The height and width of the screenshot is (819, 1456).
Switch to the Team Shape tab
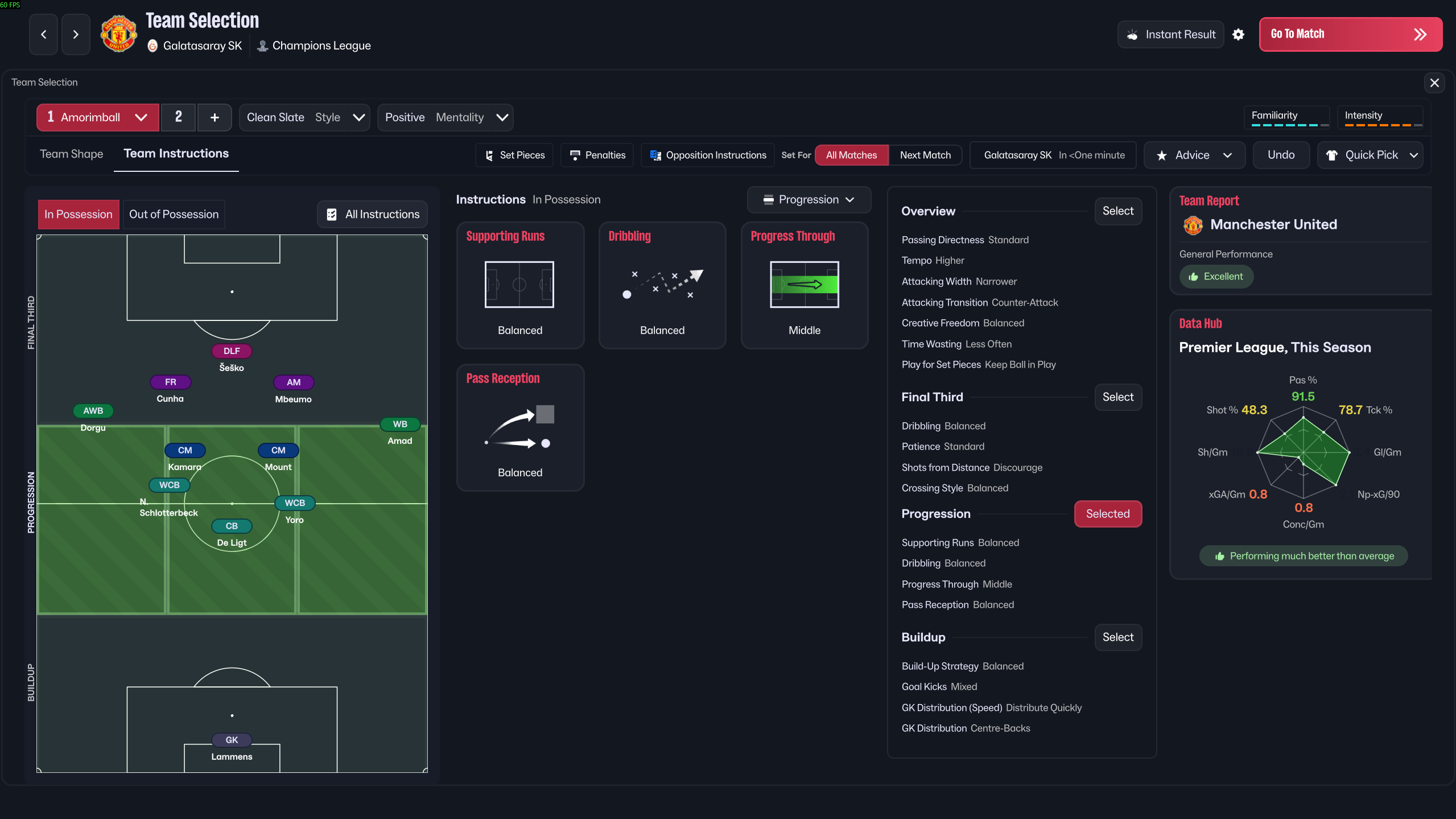click(71, 154)
